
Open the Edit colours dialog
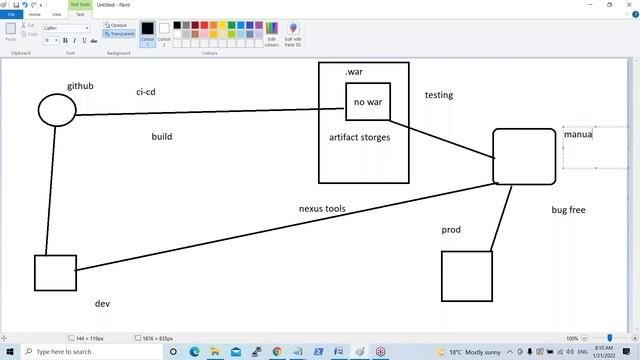tap(272, 34)
